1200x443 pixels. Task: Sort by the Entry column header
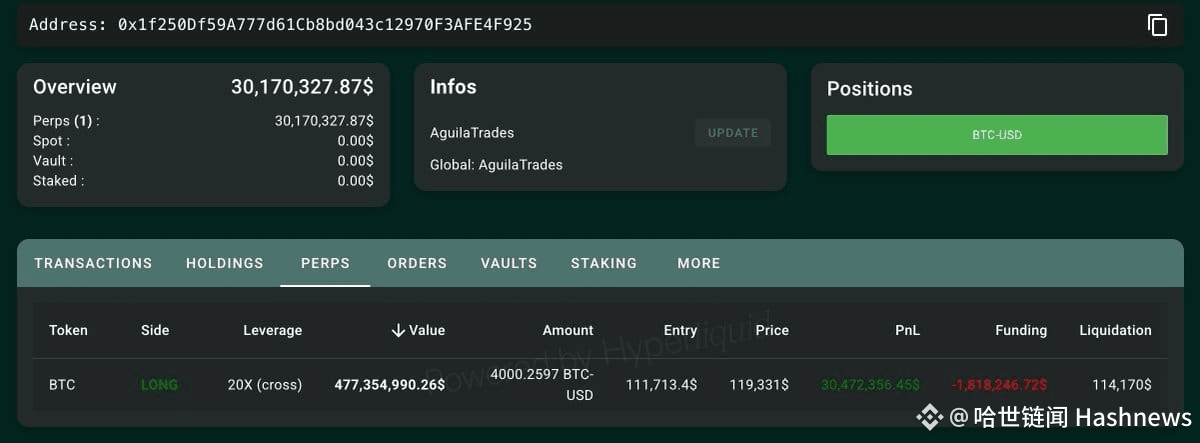pyautogui.click(x=680, y=330)
